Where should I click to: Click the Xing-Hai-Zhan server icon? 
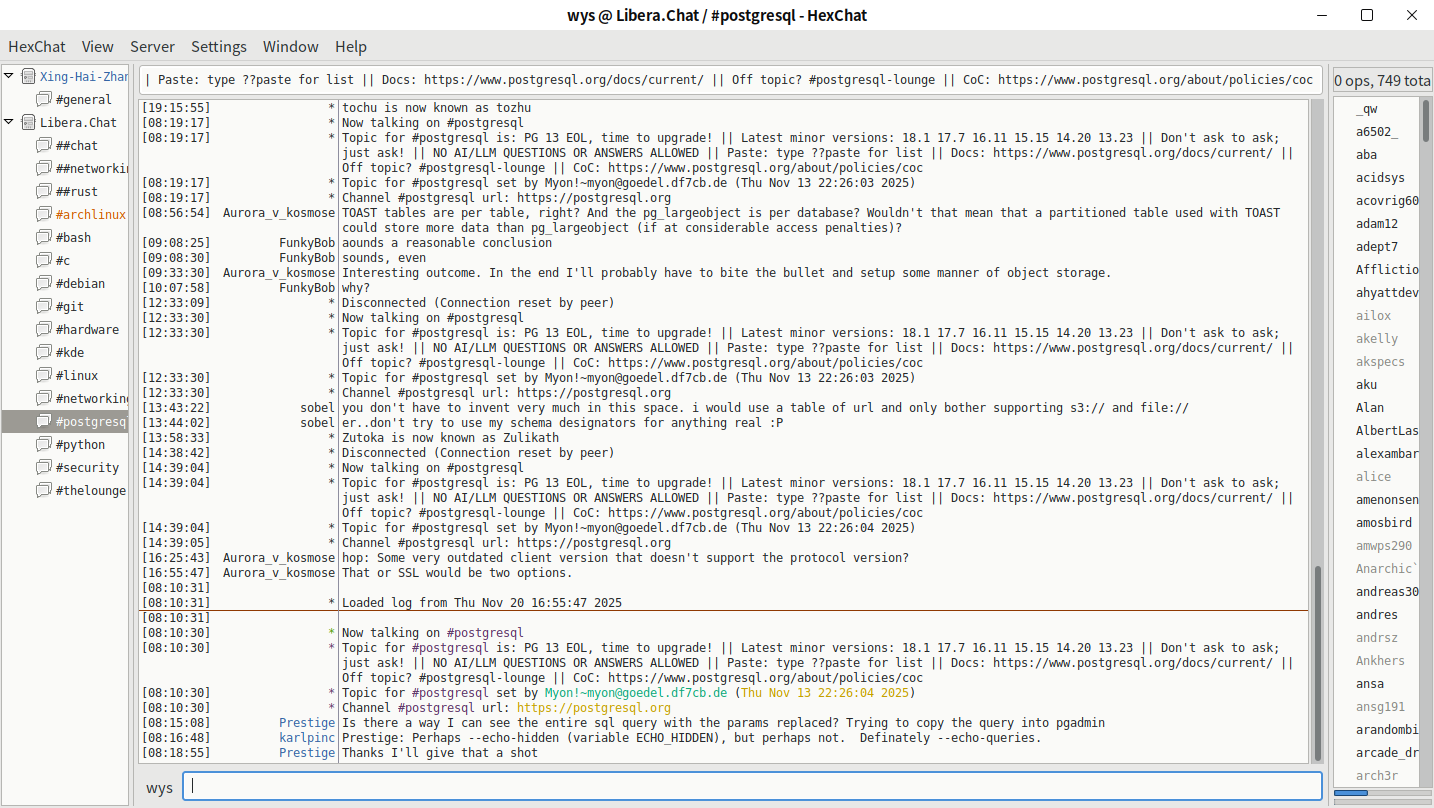coord(28,77)
